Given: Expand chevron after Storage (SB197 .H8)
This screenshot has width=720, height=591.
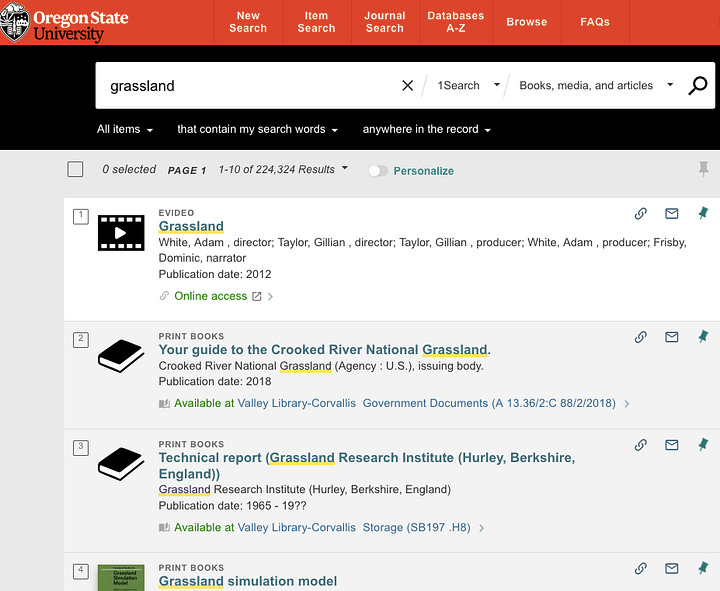Looking at the screenshot, I should (481, 528).
